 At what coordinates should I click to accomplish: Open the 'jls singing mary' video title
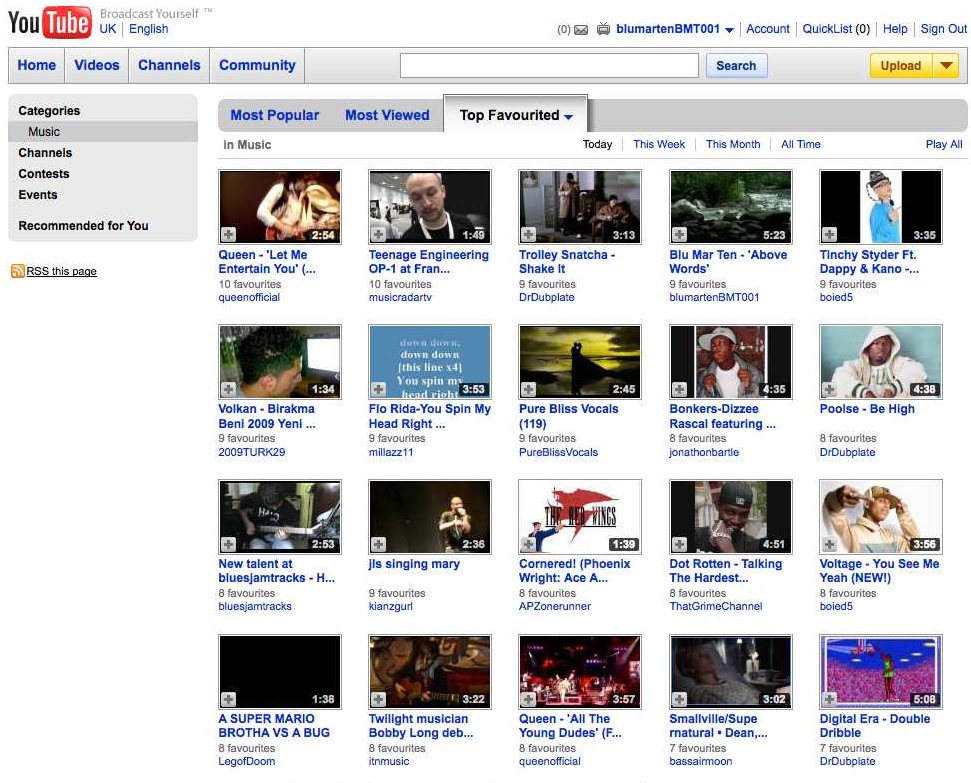tap(414, 564)
